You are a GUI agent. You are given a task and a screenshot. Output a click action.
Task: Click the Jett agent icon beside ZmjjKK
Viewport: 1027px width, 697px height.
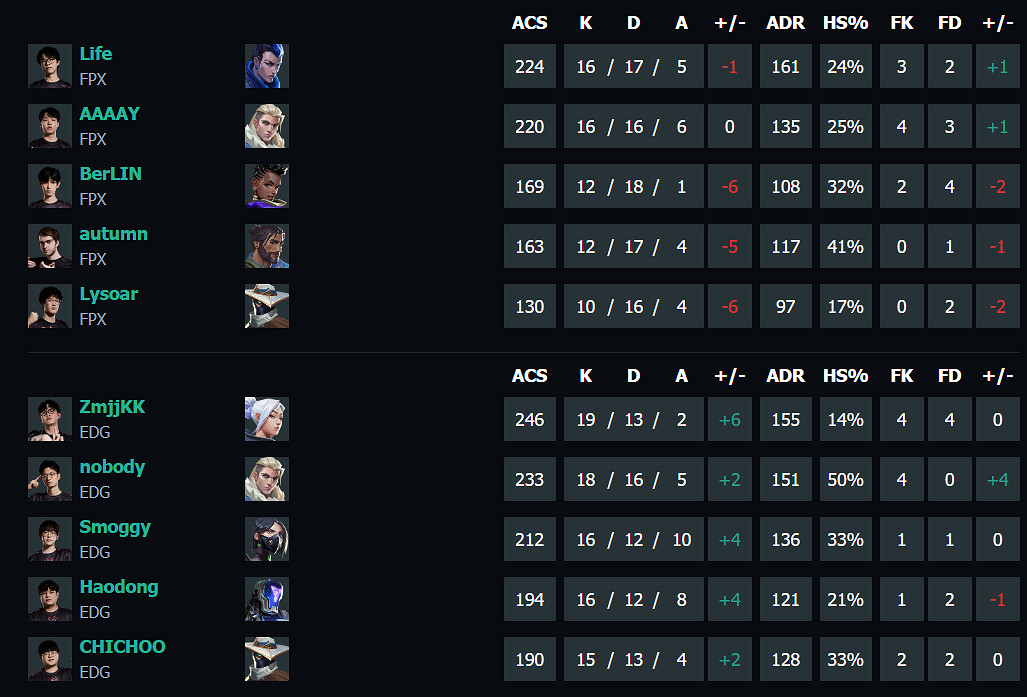tap(266, 419)
